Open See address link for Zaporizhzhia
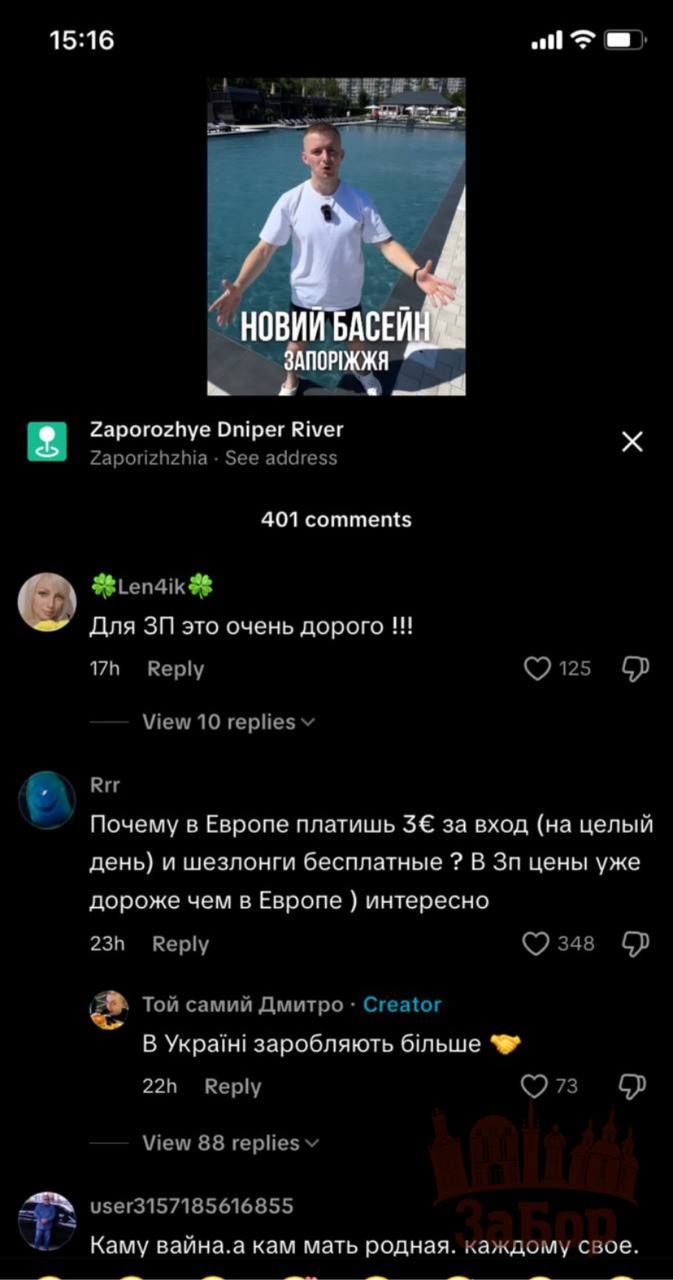The height and width of the screenshot is (1280, 673). (x=281, y=458)
